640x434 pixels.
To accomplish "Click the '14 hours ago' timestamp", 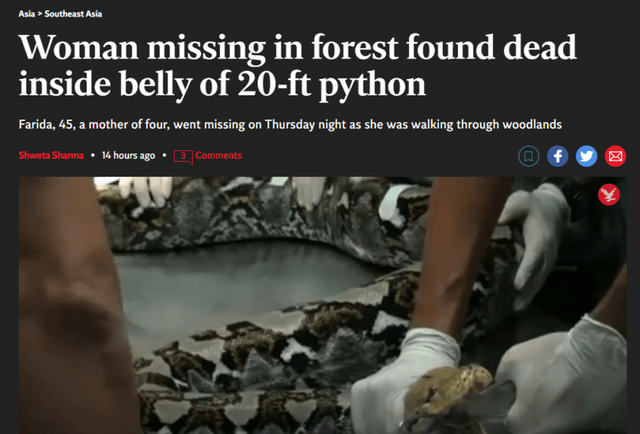I will click(128, 156).
